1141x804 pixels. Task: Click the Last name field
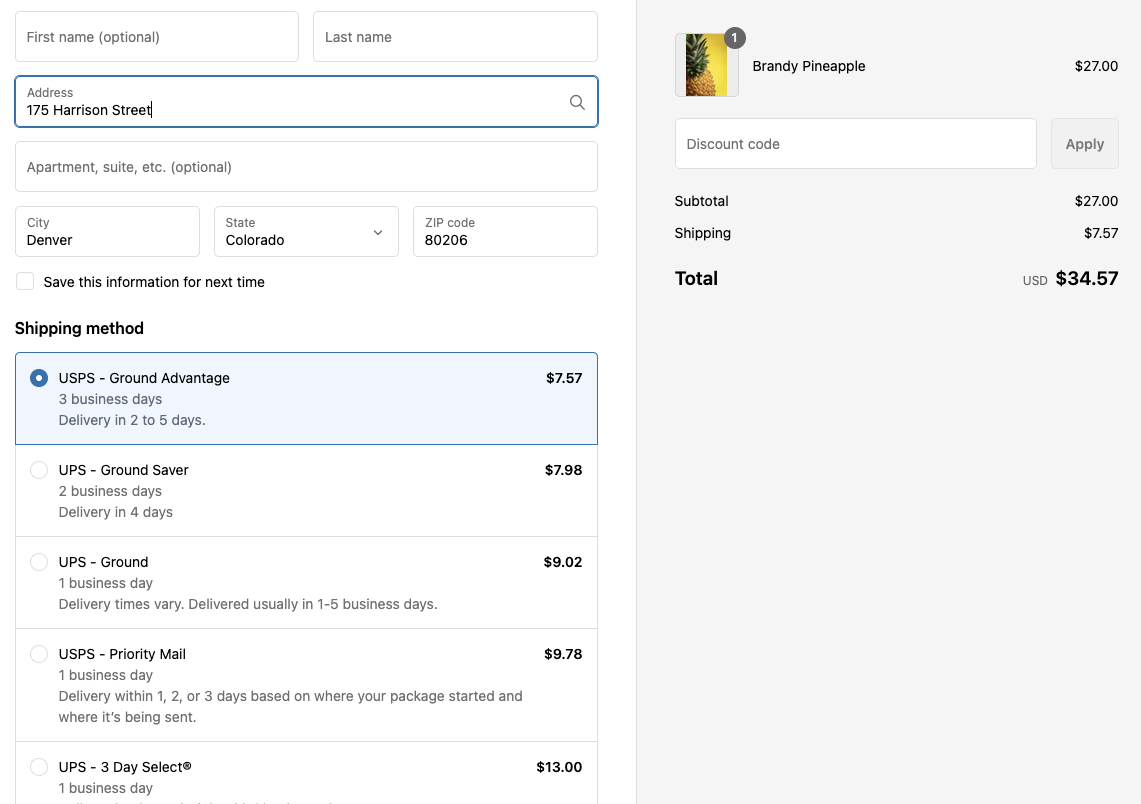[x=455, y=36]
